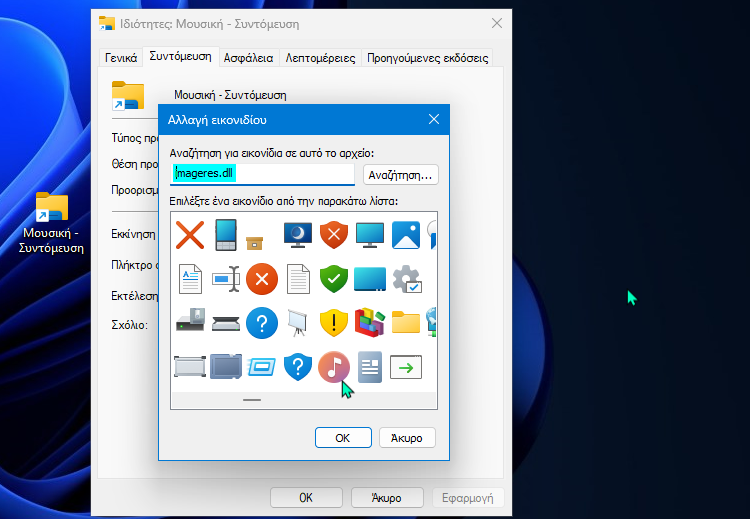Select the red X cross icon
This screenshot has width=750, height=519.
190,235
